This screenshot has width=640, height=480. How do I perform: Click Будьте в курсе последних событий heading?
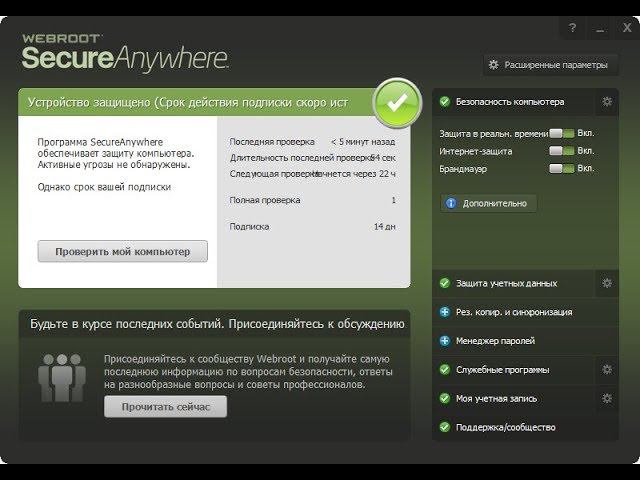217,324
